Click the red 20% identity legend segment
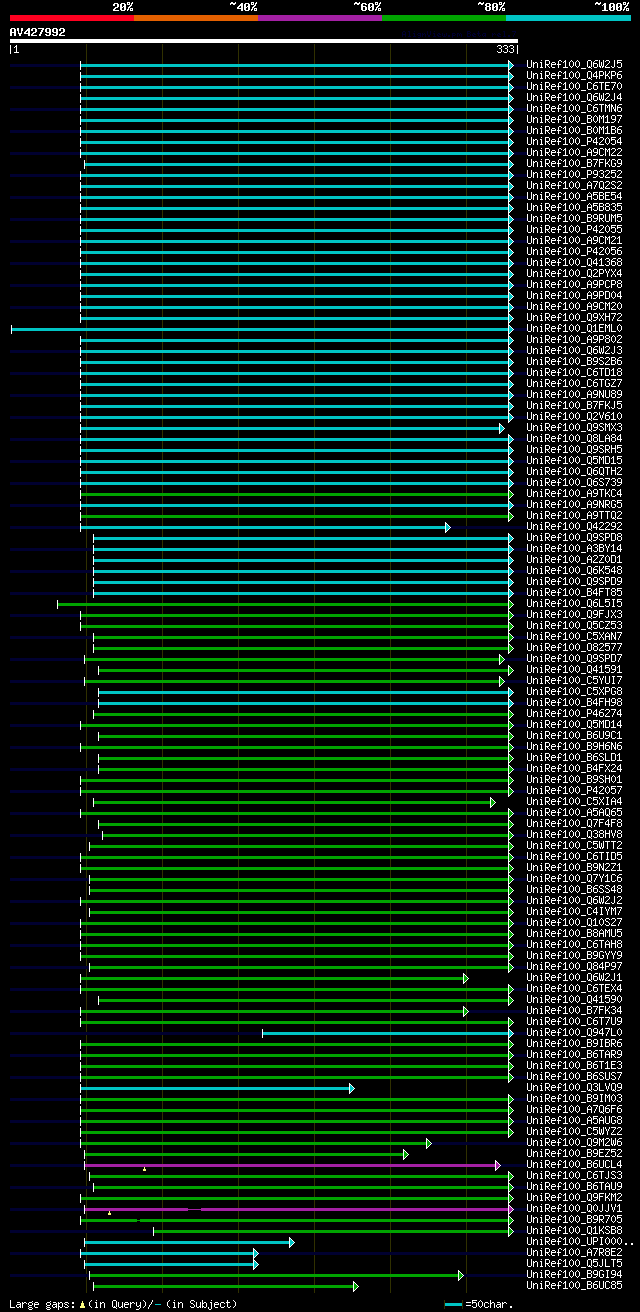Screen dimensions: 640x1312 coord(71,18)
